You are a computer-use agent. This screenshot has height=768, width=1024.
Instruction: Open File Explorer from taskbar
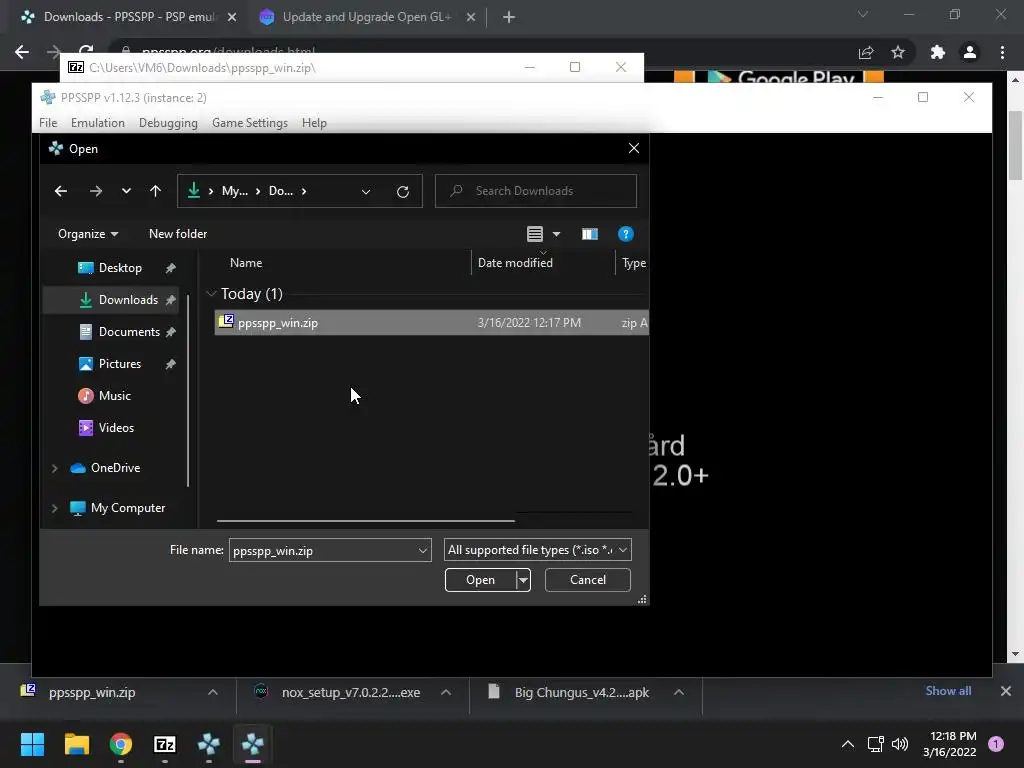click(x=76, y=744)
